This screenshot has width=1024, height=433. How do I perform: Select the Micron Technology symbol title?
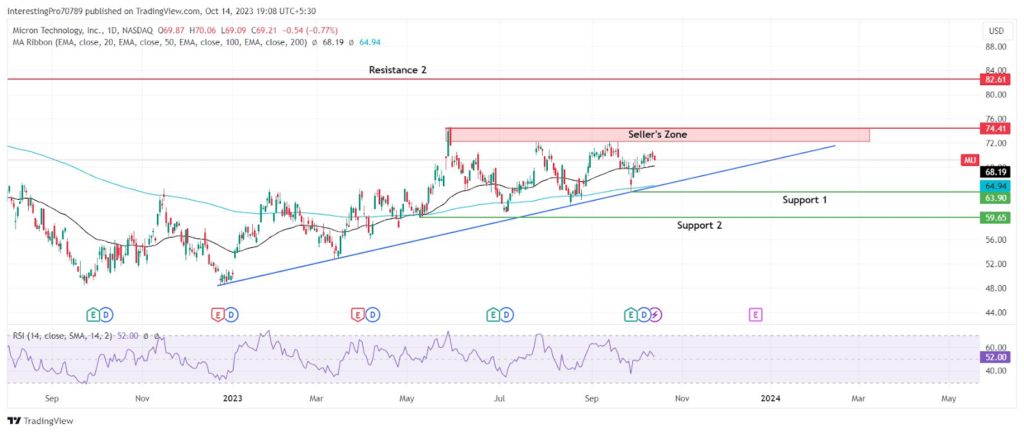82,30
